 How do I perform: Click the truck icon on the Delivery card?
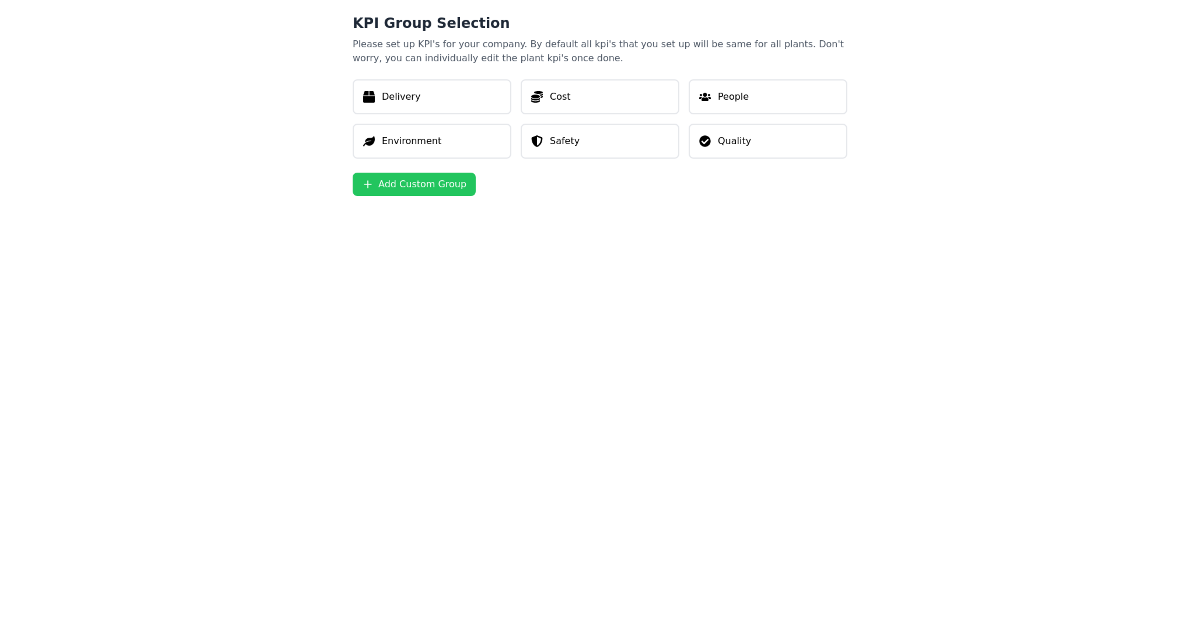tap(369, 96)
